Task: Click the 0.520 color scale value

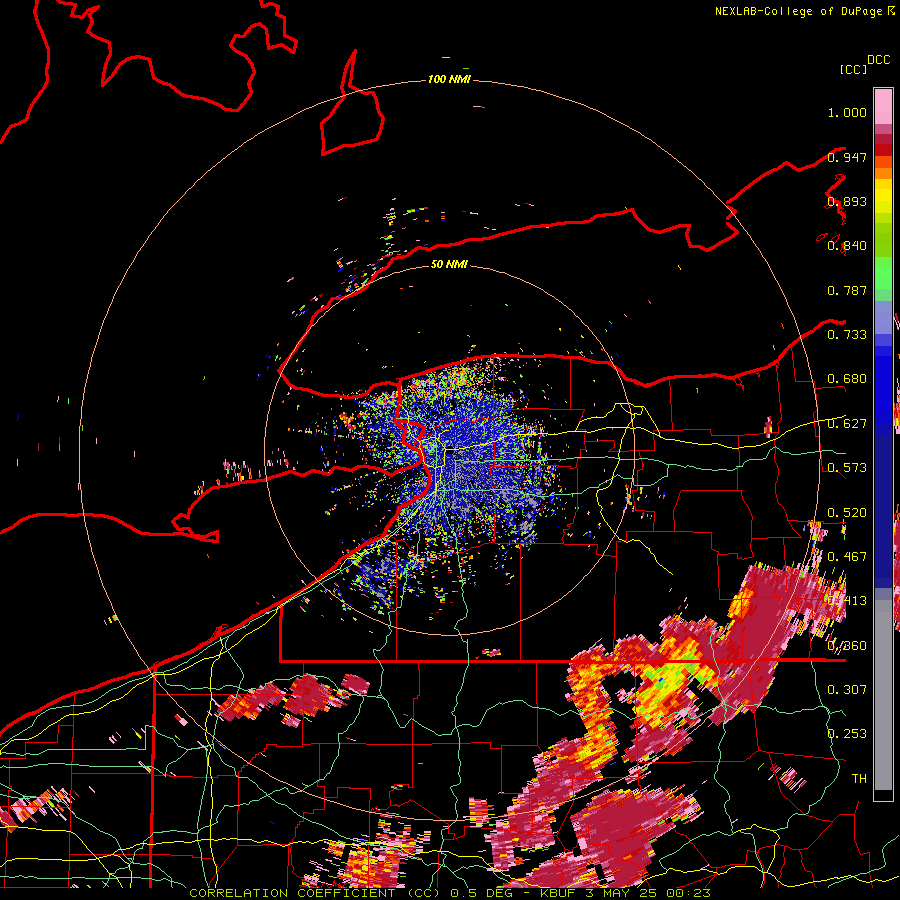Action: coord(847,512)
